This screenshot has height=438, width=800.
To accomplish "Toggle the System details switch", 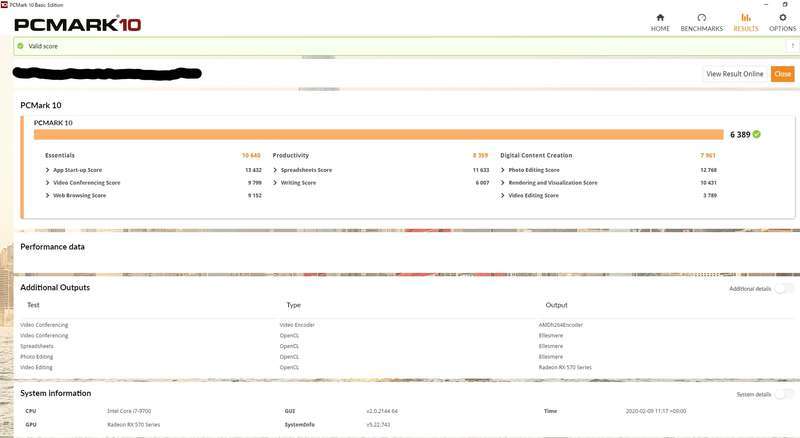I will tap(784, 394).
